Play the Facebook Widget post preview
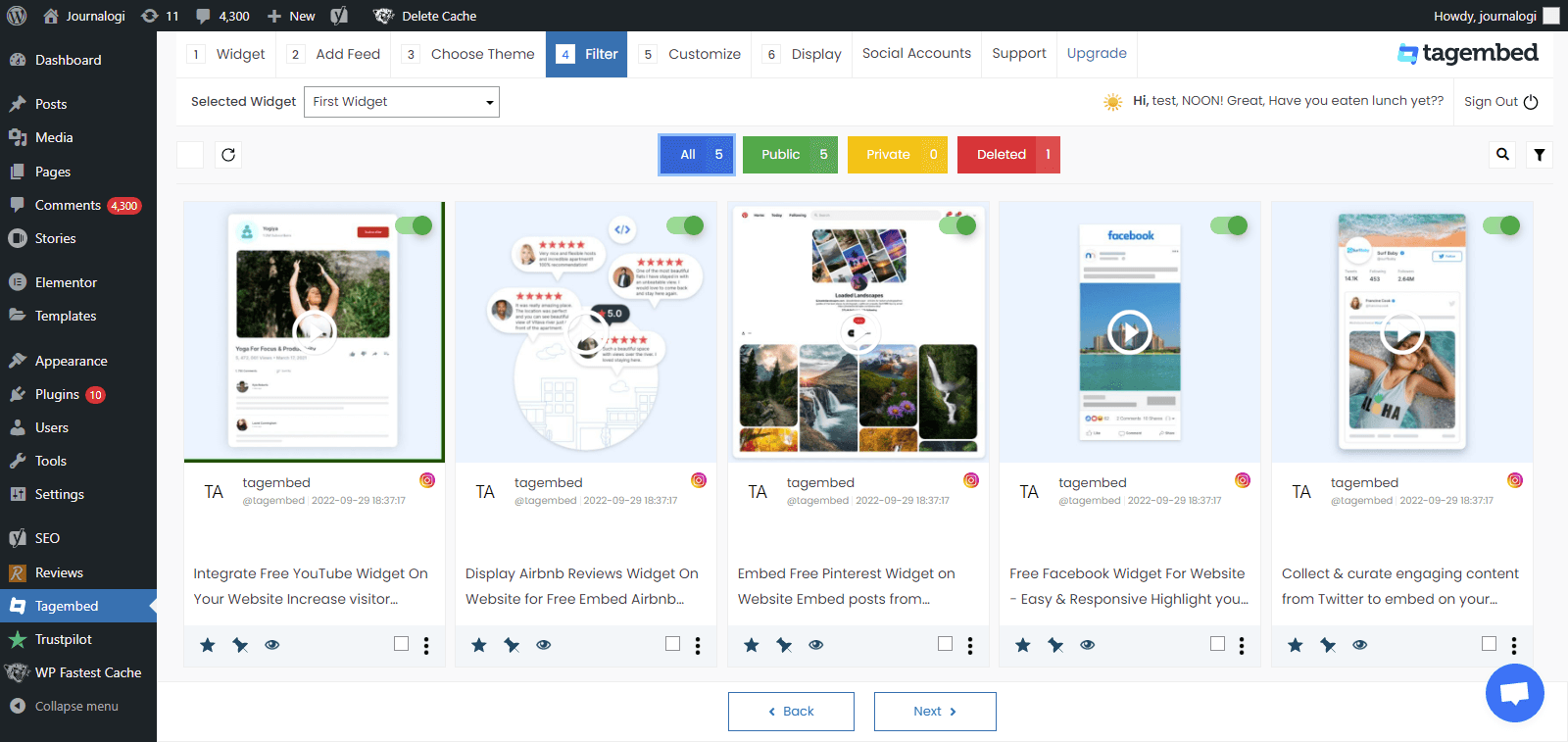1568x742 pixels. click(1129, 332)
